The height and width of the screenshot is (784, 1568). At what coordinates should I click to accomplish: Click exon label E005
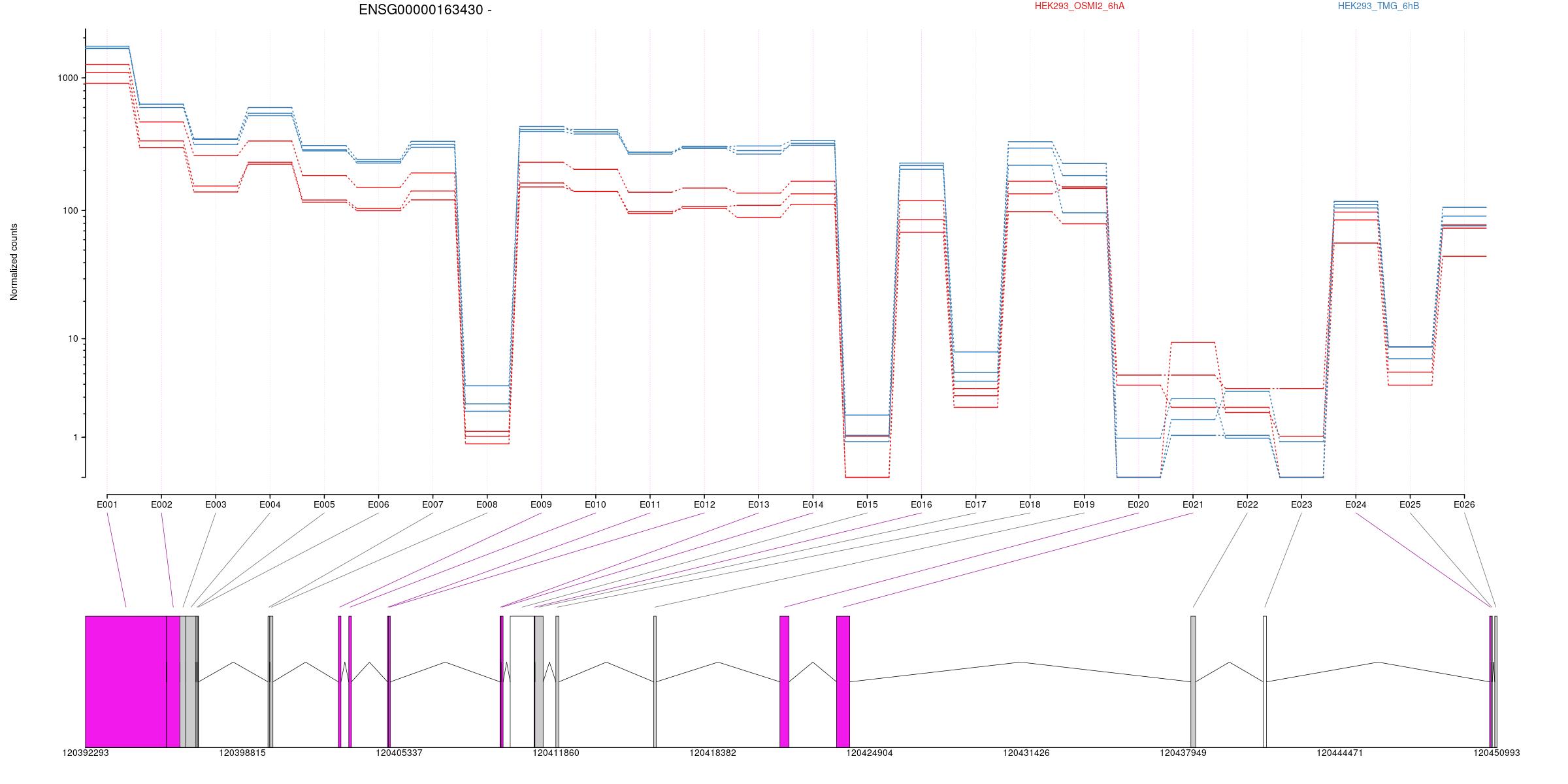[x=324, y=504]
